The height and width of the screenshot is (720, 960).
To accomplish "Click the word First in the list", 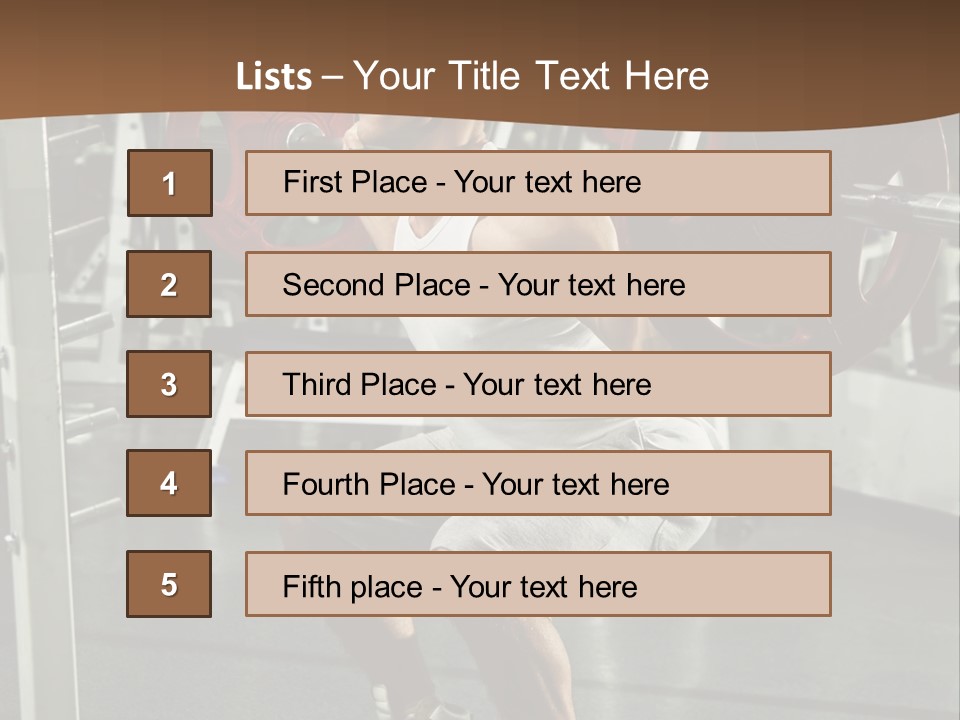I will tap(312, 182).
